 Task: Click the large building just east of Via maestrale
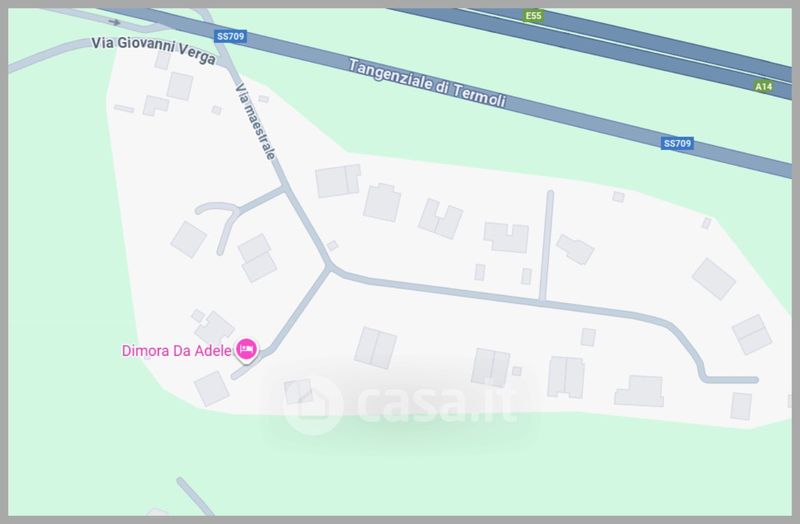(338, 181)
